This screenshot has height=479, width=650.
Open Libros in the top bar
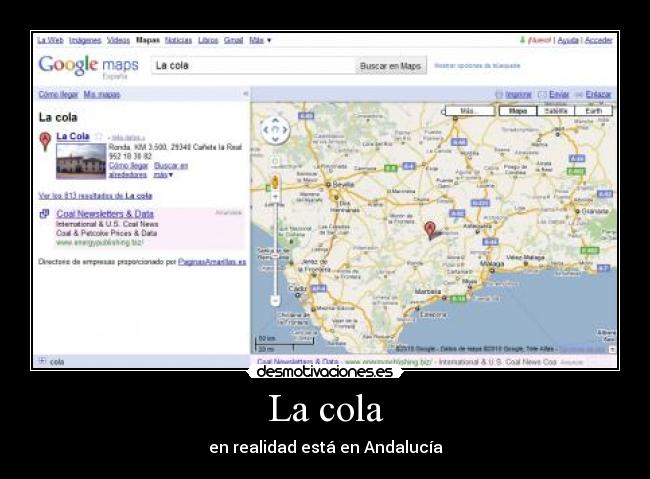point(208,40)
